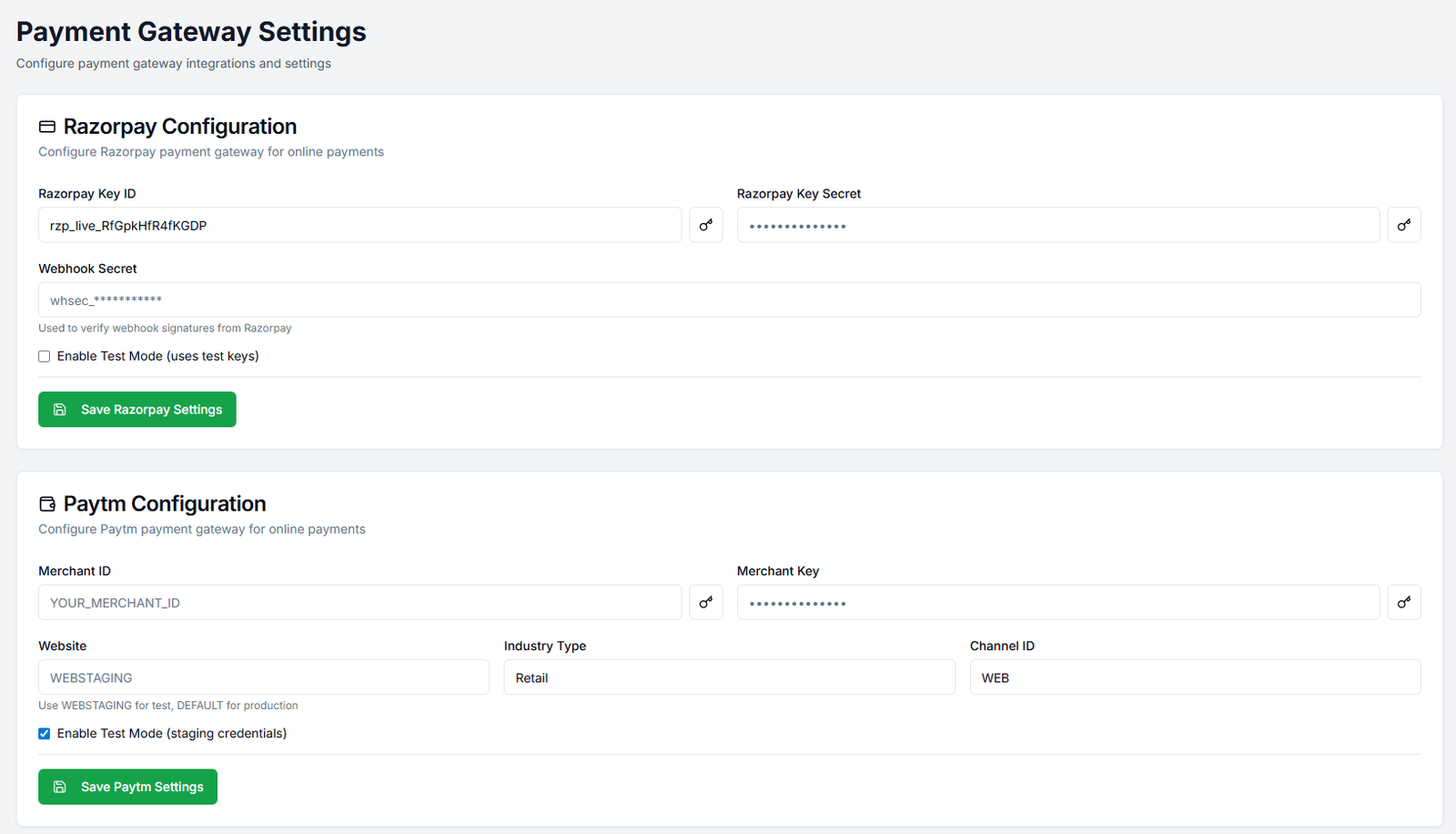The height and width of the screenshot is (834, 1456).
Task: Edit the Industry Type field with Retail
Action: (729, 677)
